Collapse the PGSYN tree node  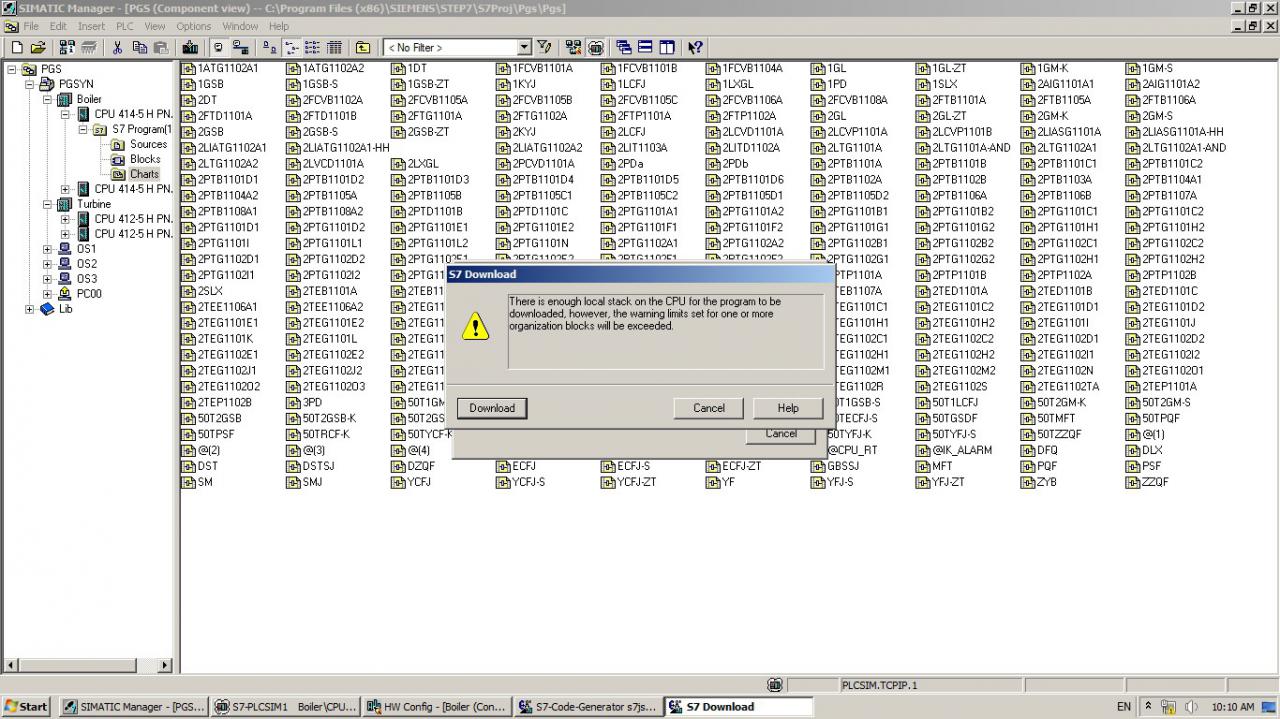pyautogui.click(x=30, y=84)
